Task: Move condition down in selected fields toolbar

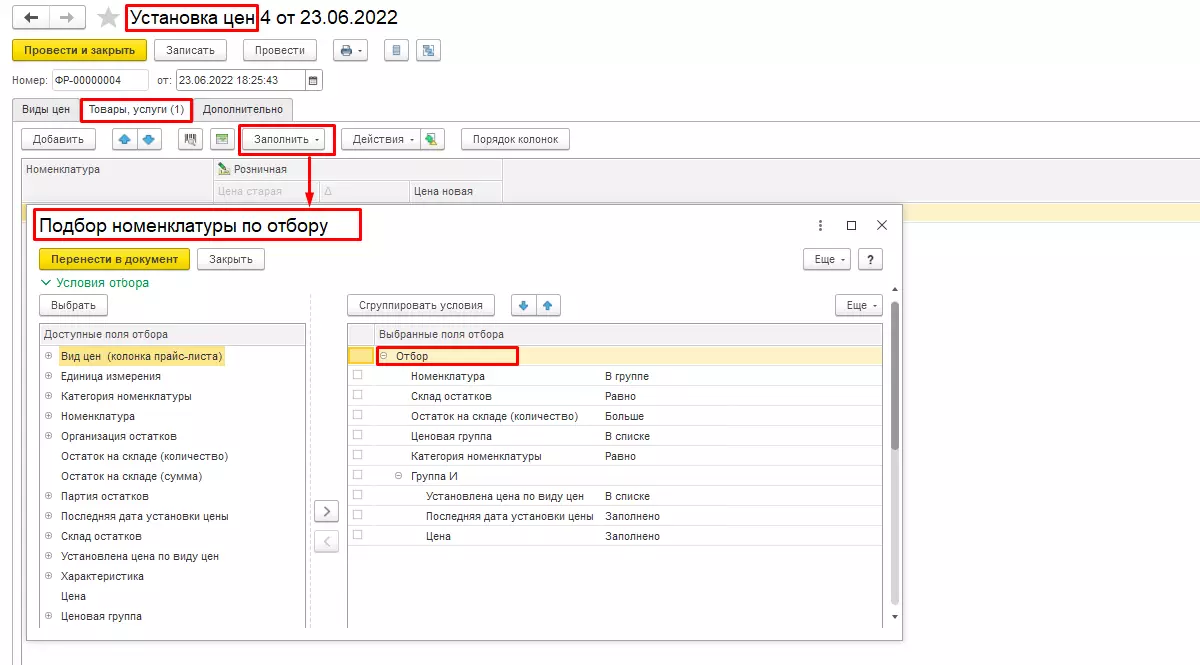Action: click(524, 305)
